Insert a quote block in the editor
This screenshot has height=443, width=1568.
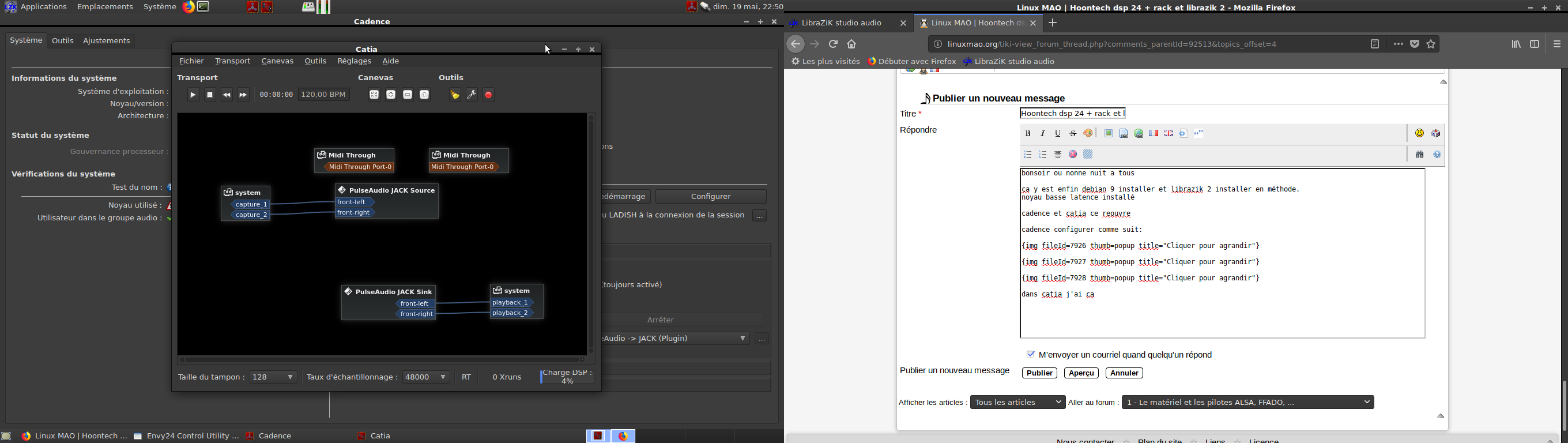1199,133
